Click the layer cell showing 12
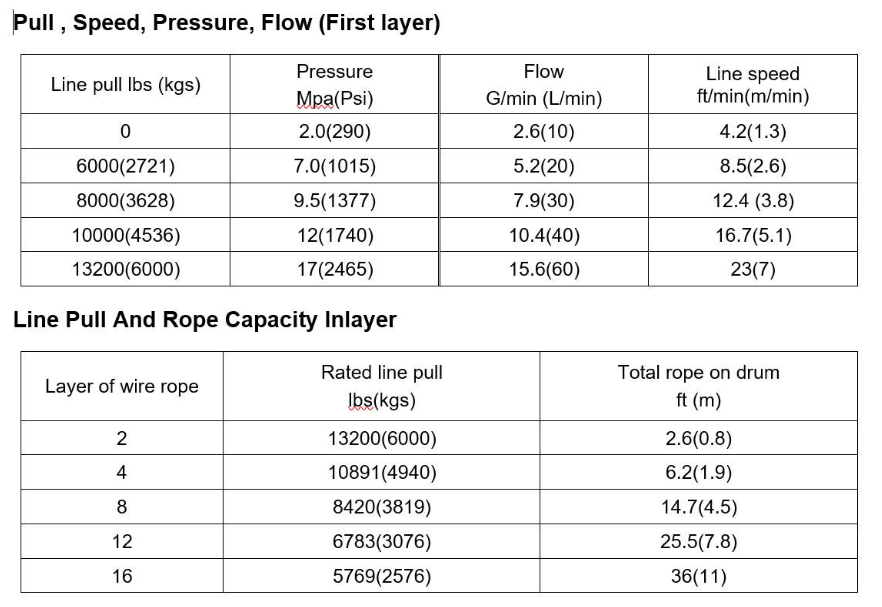The width and height of the screenshot is (882, 607). coord(122,541)
